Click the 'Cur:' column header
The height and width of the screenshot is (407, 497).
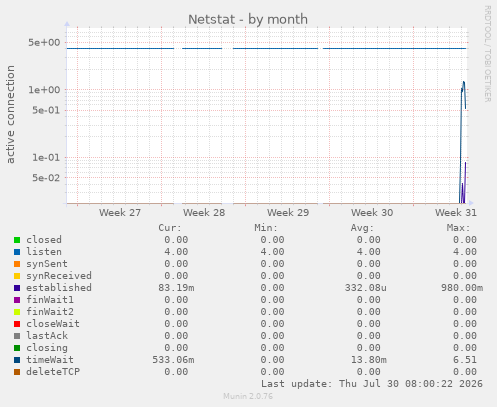tap(170, 228)
